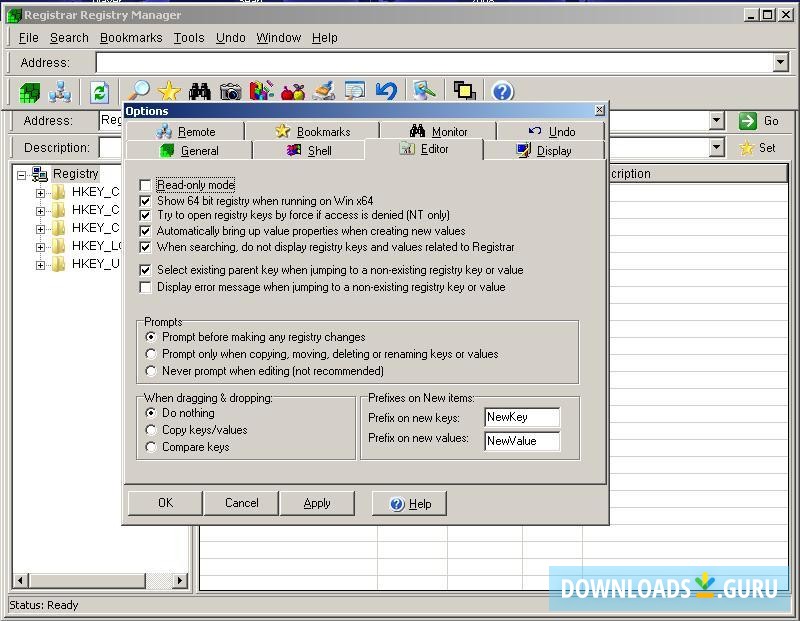Click the Registry root computer icon
The width and height of the screenshot is (800, 621).
(40, 174)
